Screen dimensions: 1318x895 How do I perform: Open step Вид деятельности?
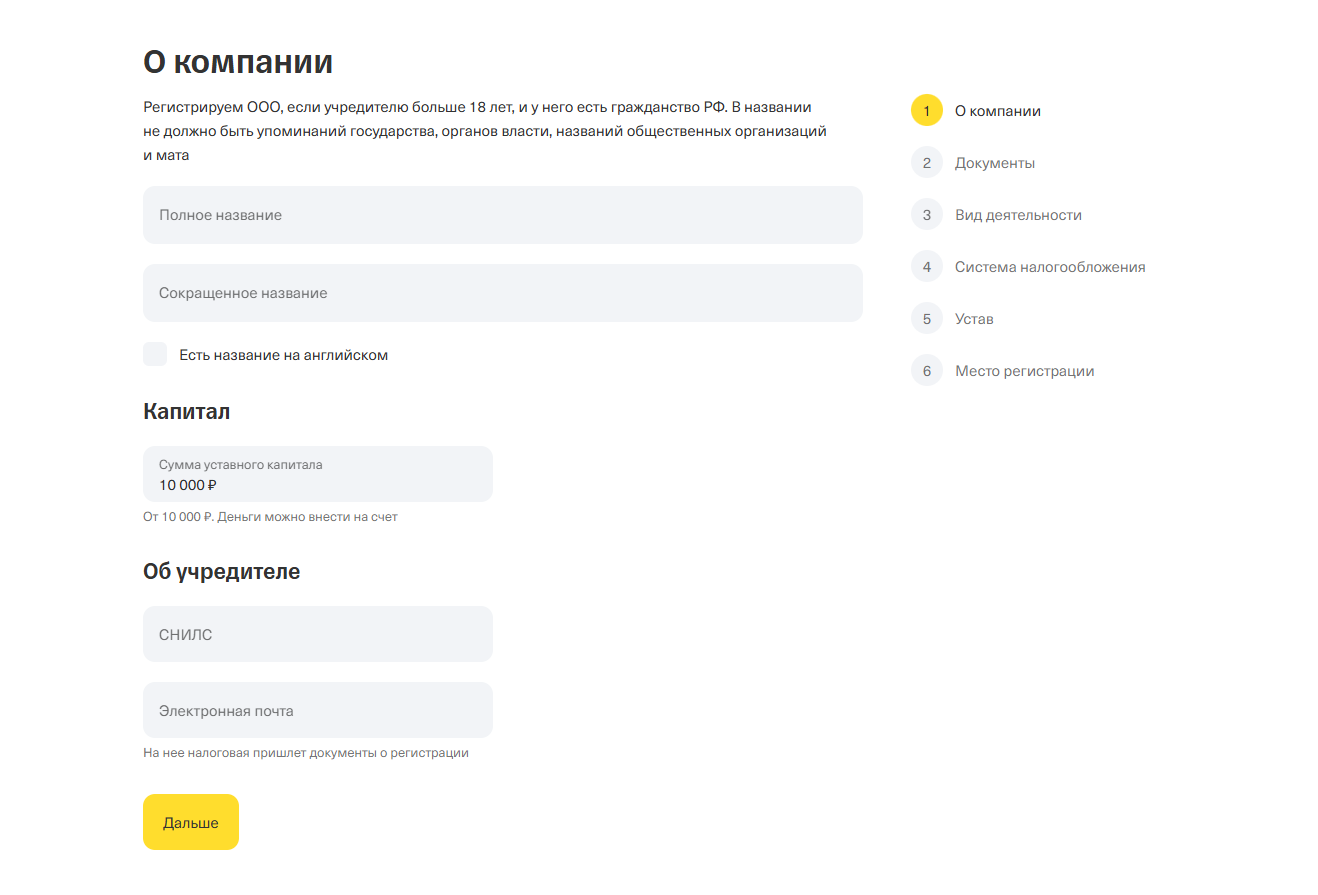click(1018, 215)
